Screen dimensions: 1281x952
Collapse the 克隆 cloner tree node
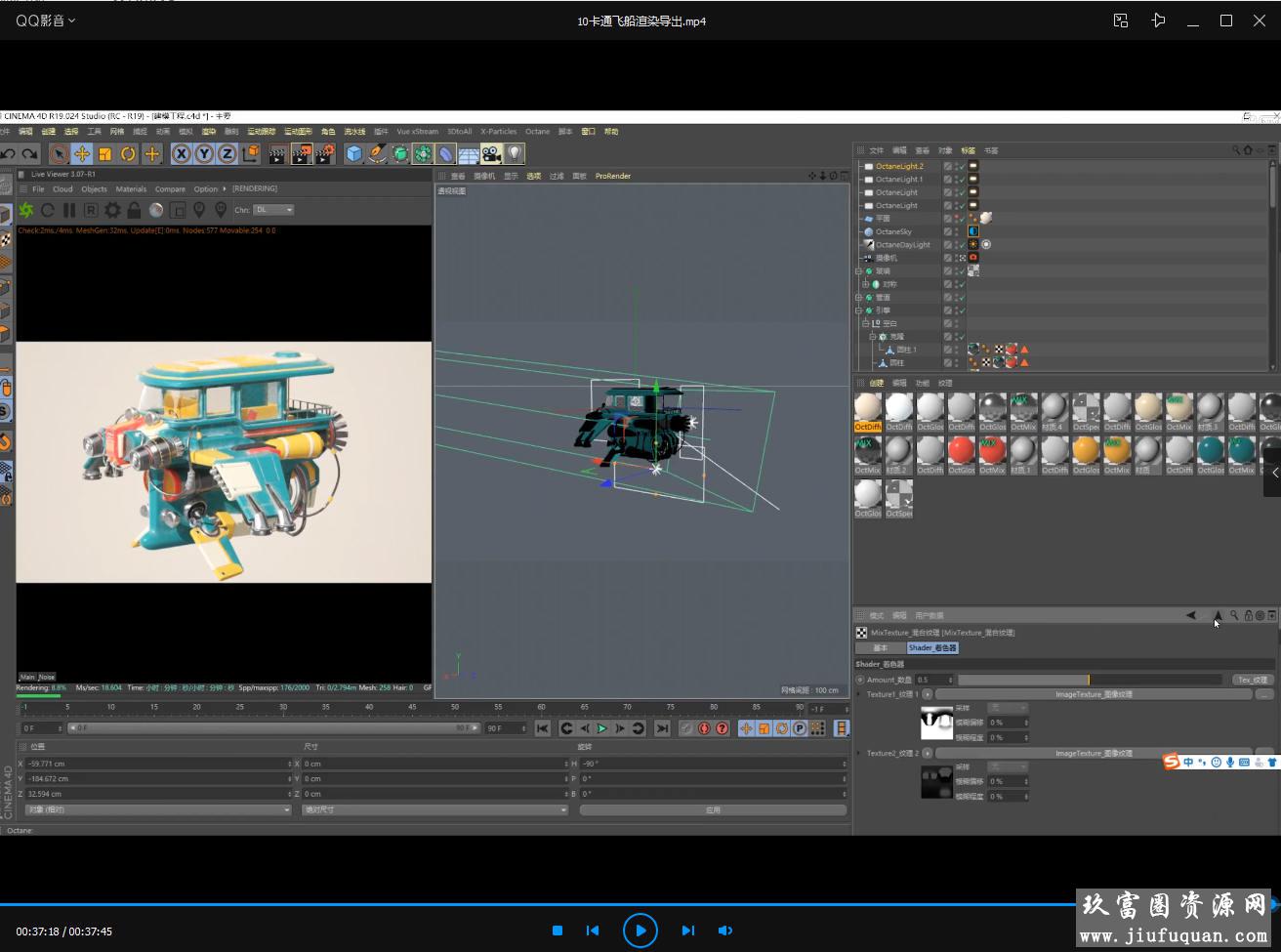point(873,337)
